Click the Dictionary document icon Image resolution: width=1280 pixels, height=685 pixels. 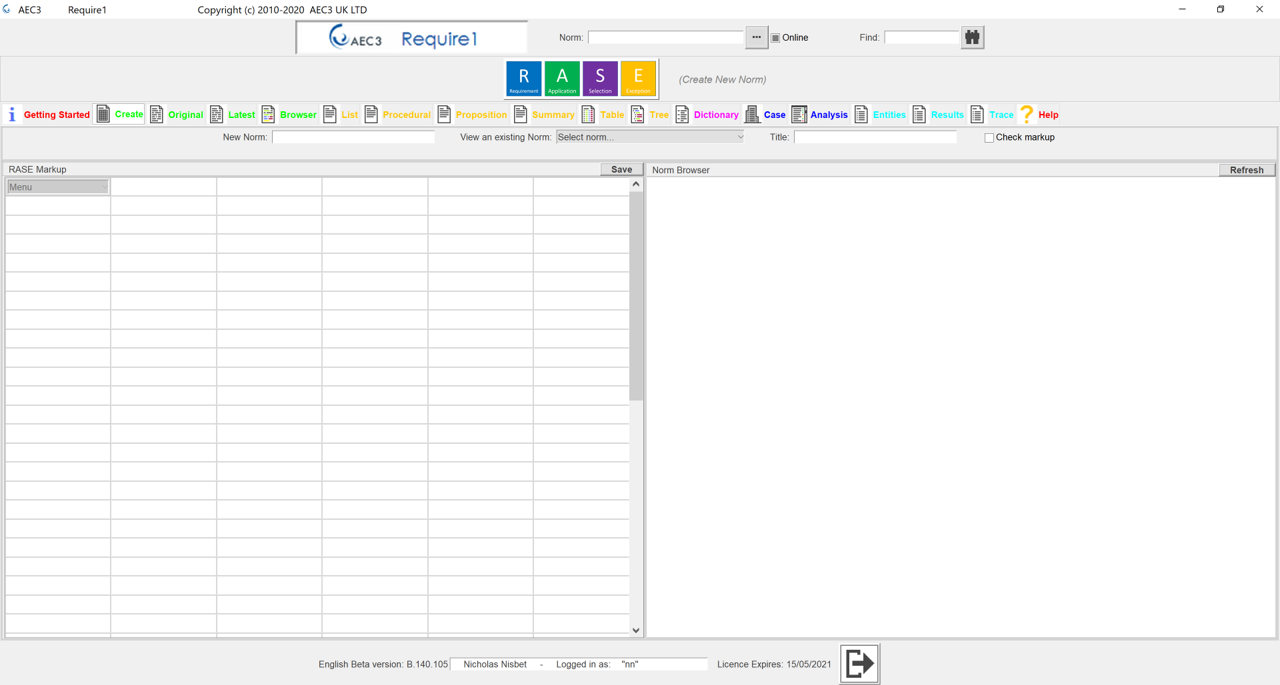[682, 115]
